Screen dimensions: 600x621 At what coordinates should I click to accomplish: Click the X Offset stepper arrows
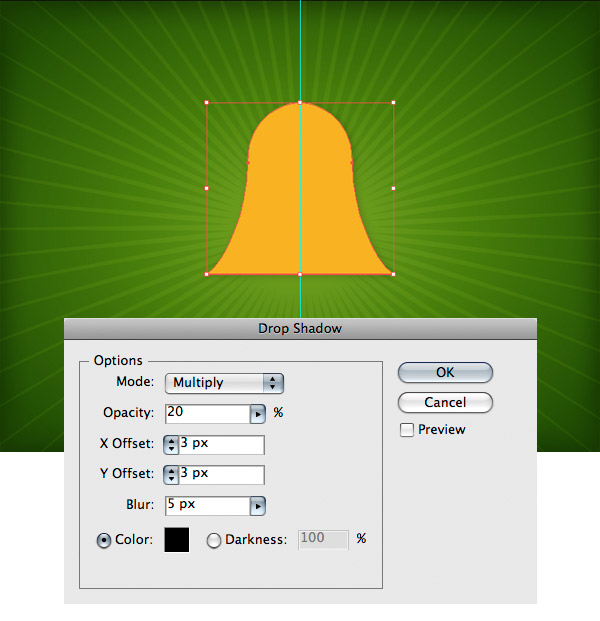tap(171, 444)
